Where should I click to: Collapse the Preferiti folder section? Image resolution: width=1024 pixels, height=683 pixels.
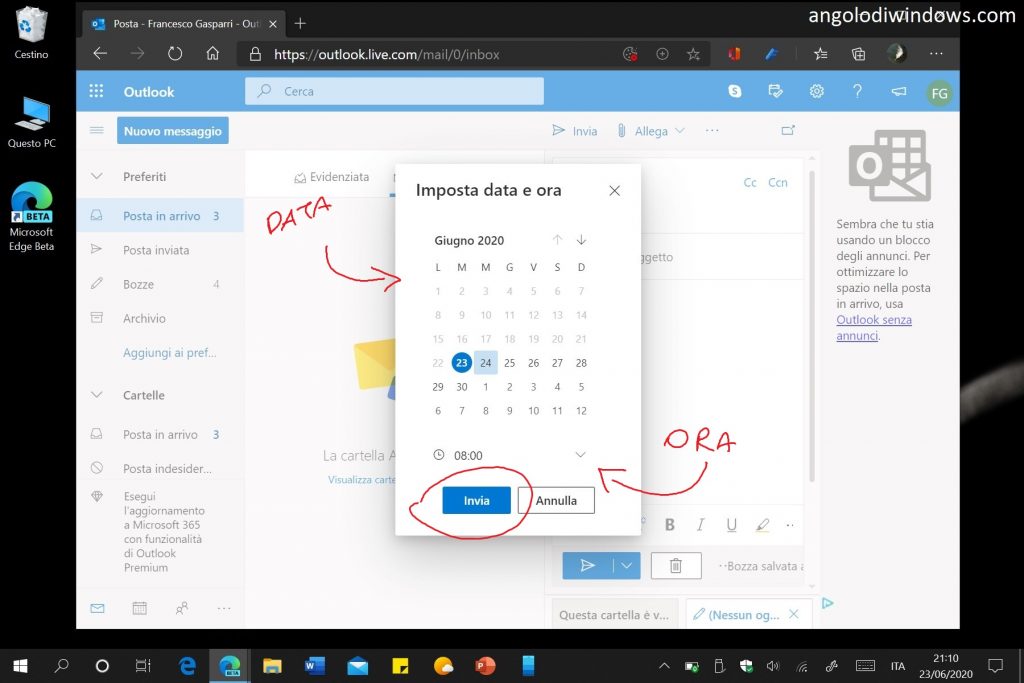pyautogui.click(x=97, y=176)
